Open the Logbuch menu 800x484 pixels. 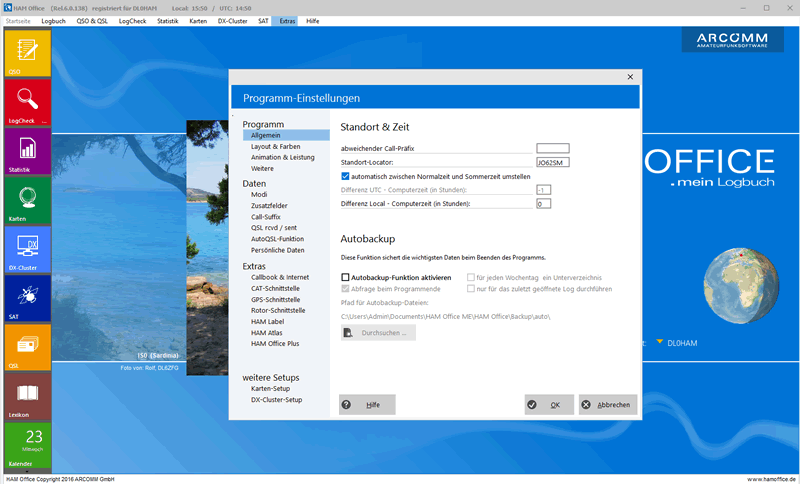(54, 21)
